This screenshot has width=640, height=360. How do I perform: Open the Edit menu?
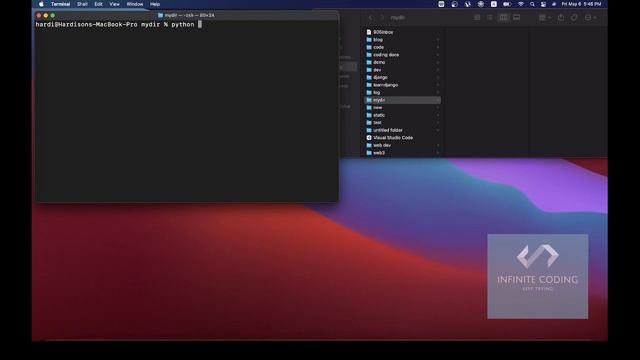98,4
